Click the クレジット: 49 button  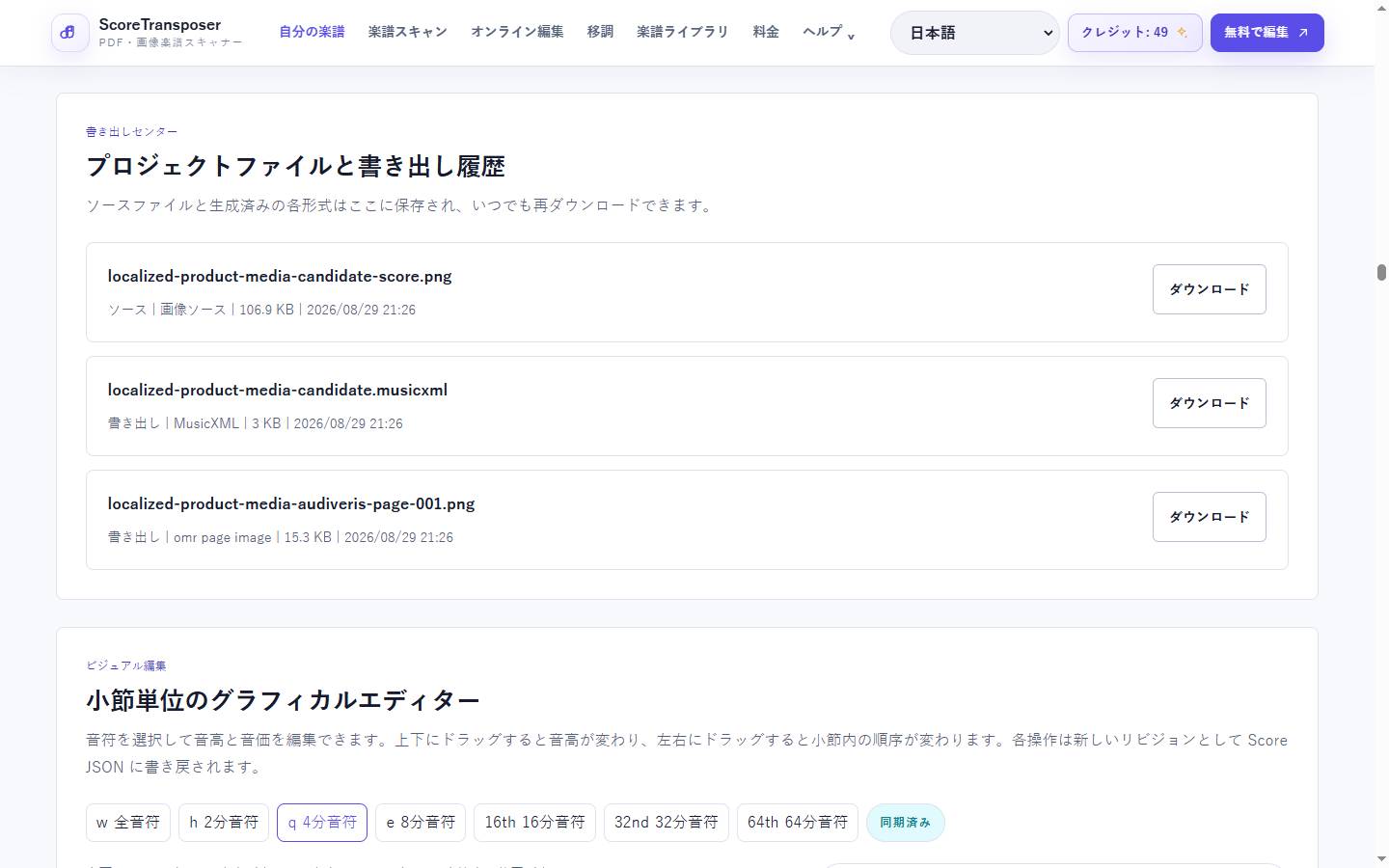tap(1134, 33)
